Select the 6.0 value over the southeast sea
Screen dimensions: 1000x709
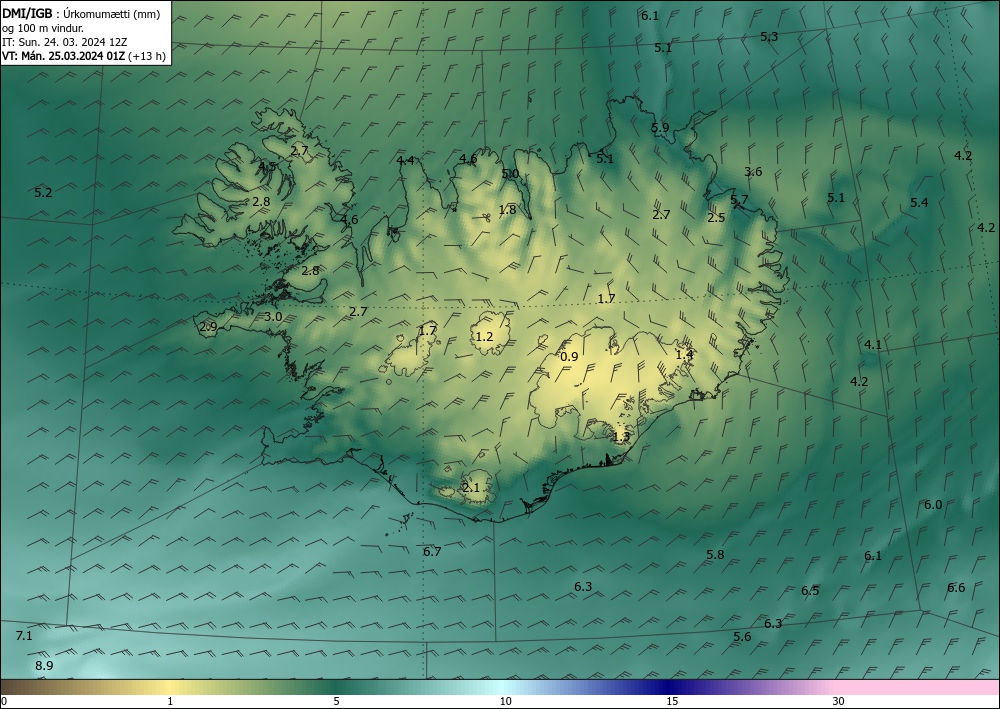click(x=933, y=504)
